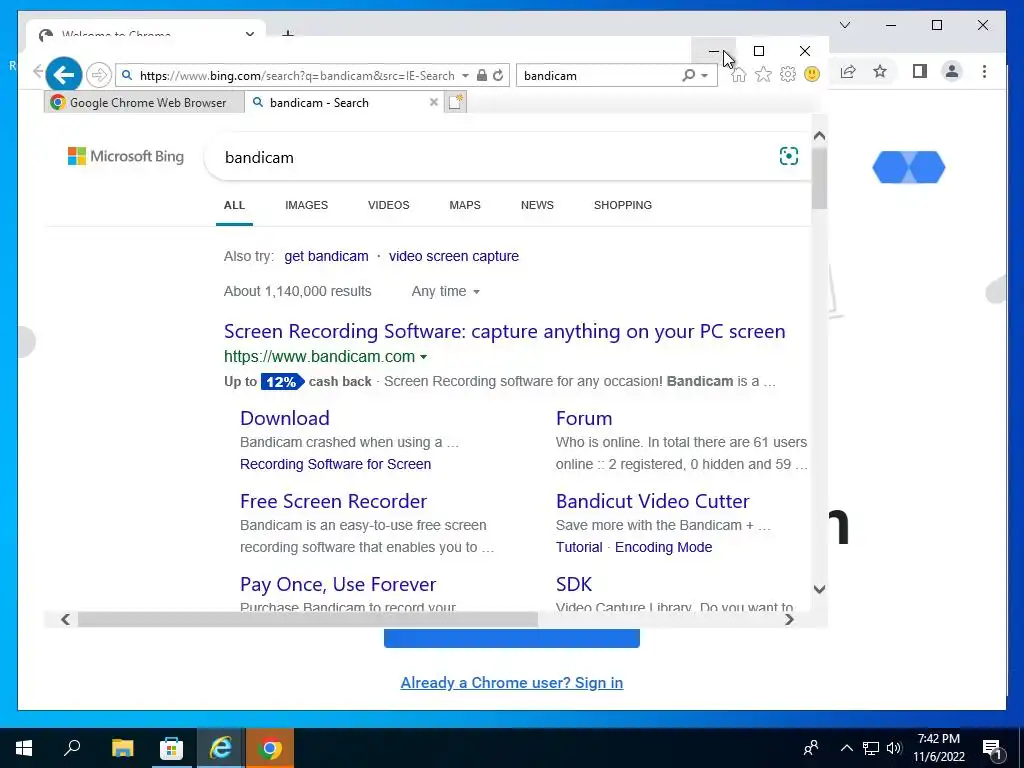Viewport: 1024px width, 768px height.
Task: Click the lock security icon in address bar
Action: coord(482,75)
